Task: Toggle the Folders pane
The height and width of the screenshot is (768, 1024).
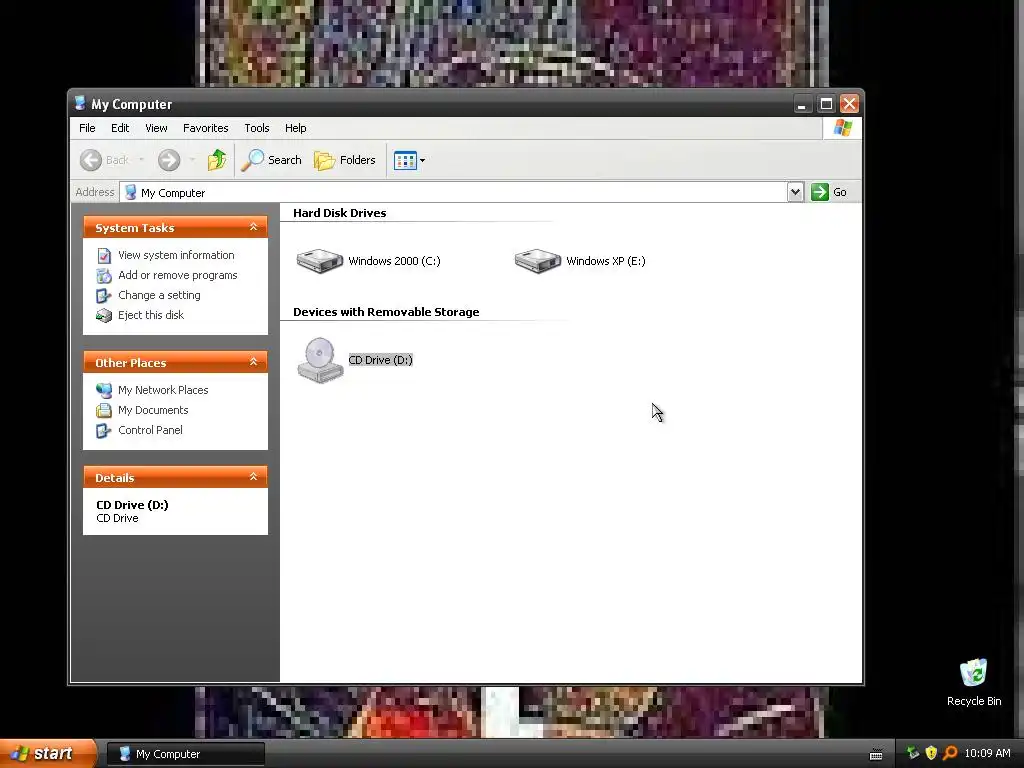Action: coord(345,160)
